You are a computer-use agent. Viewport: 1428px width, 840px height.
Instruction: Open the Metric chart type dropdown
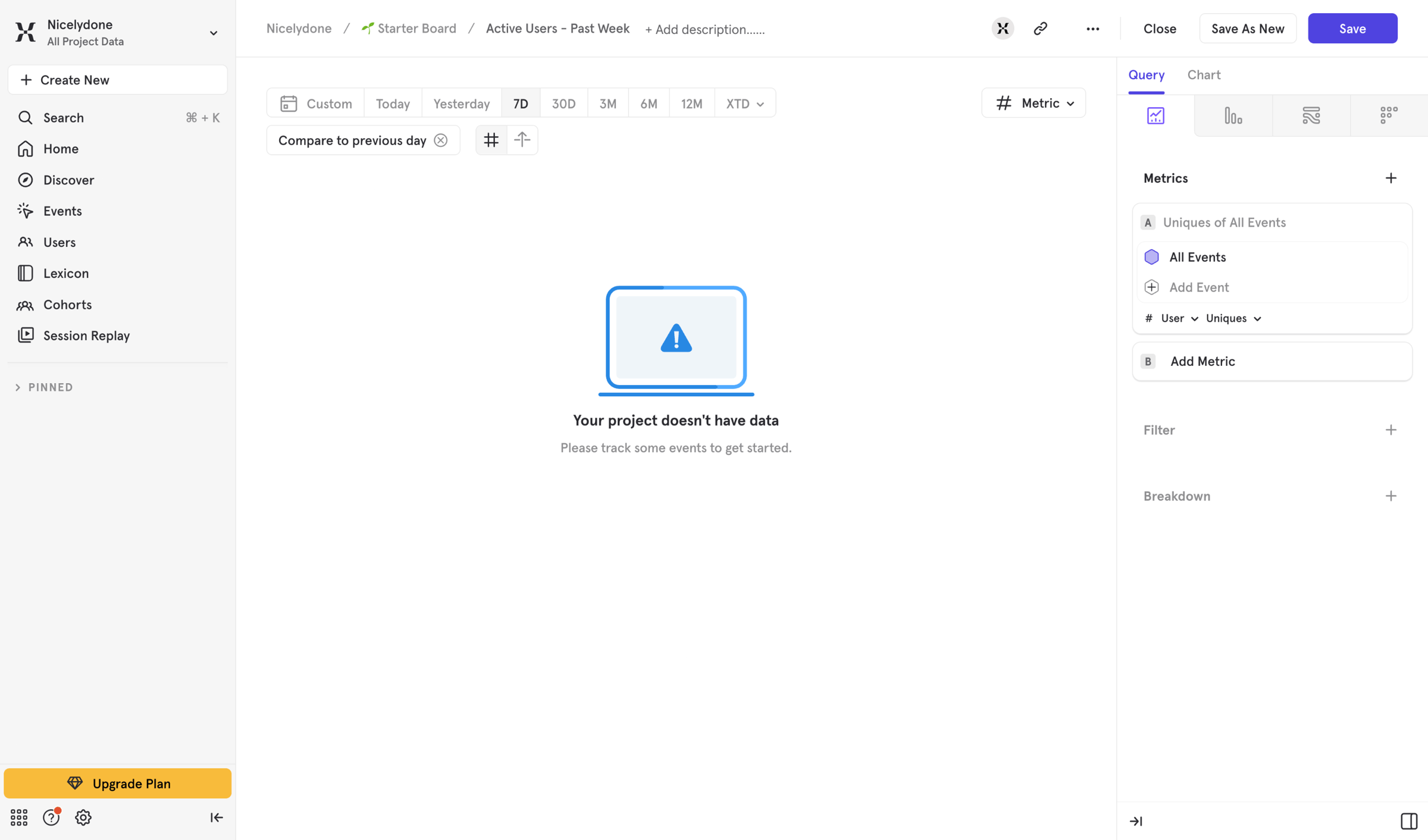pos(1034,104)
